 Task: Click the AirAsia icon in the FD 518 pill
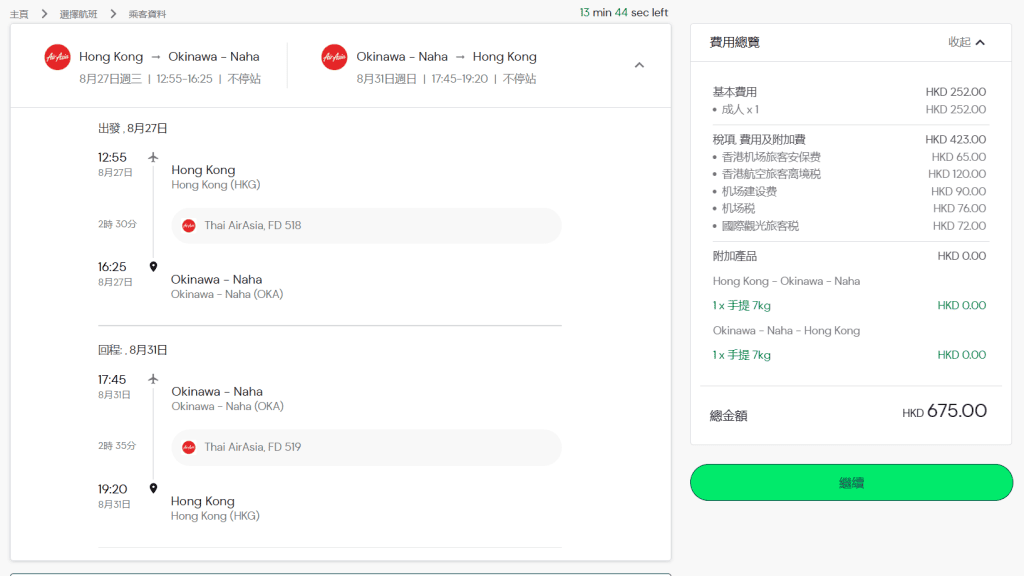[189, 226]
